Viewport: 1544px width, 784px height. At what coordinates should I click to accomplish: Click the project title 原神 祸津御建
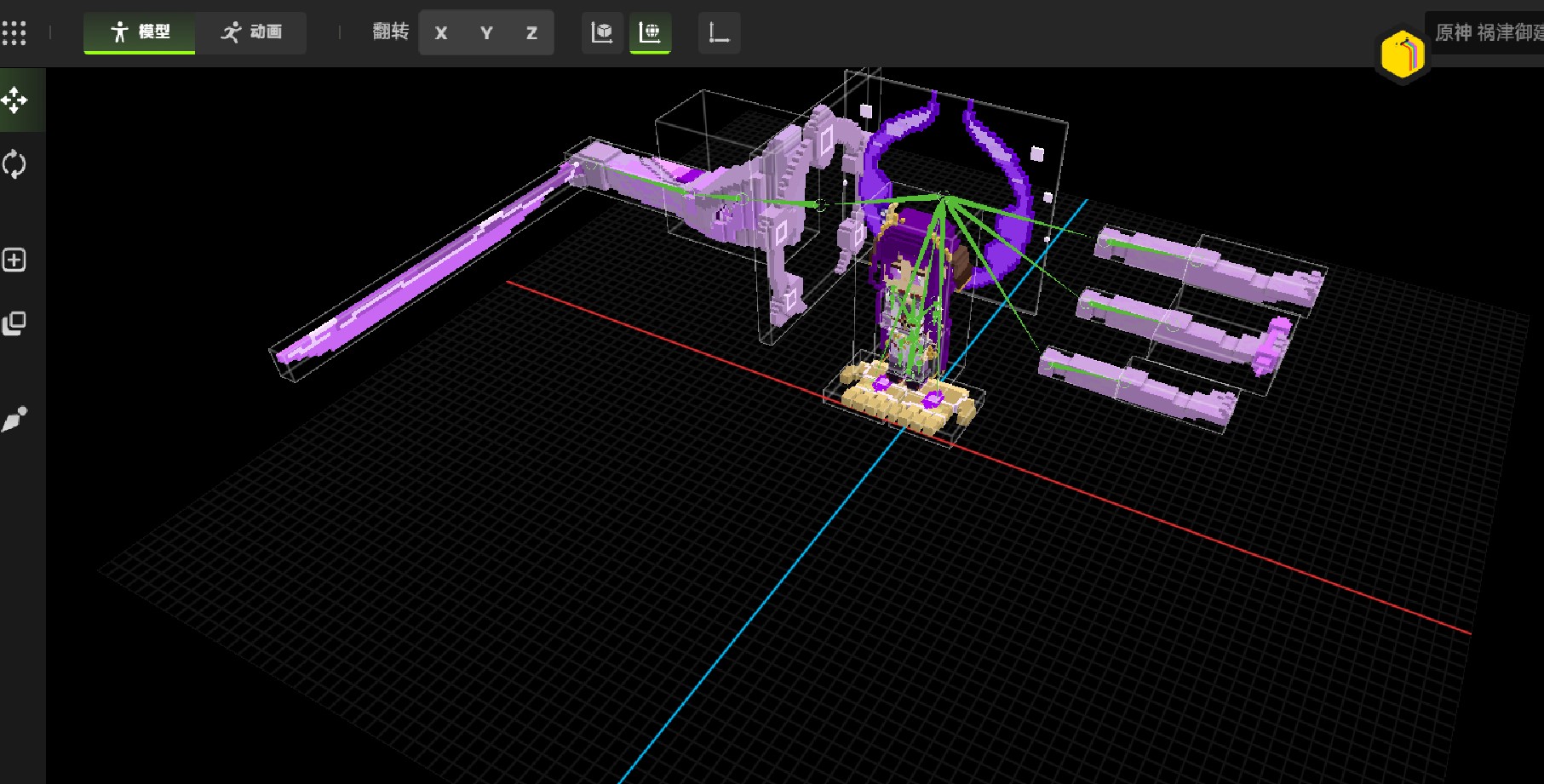1489,32
